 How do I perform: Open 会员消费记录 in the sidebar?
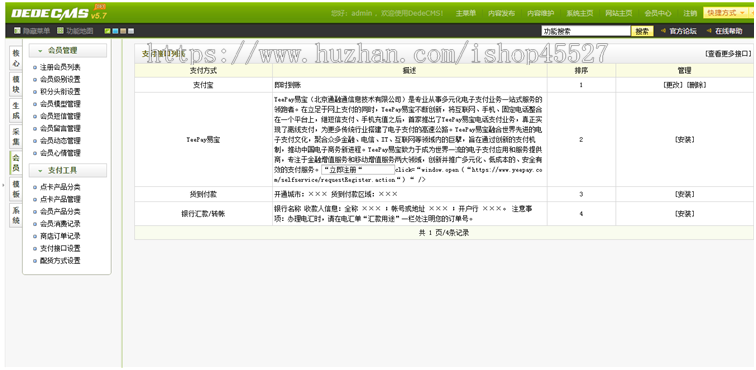tap(60, 224)
